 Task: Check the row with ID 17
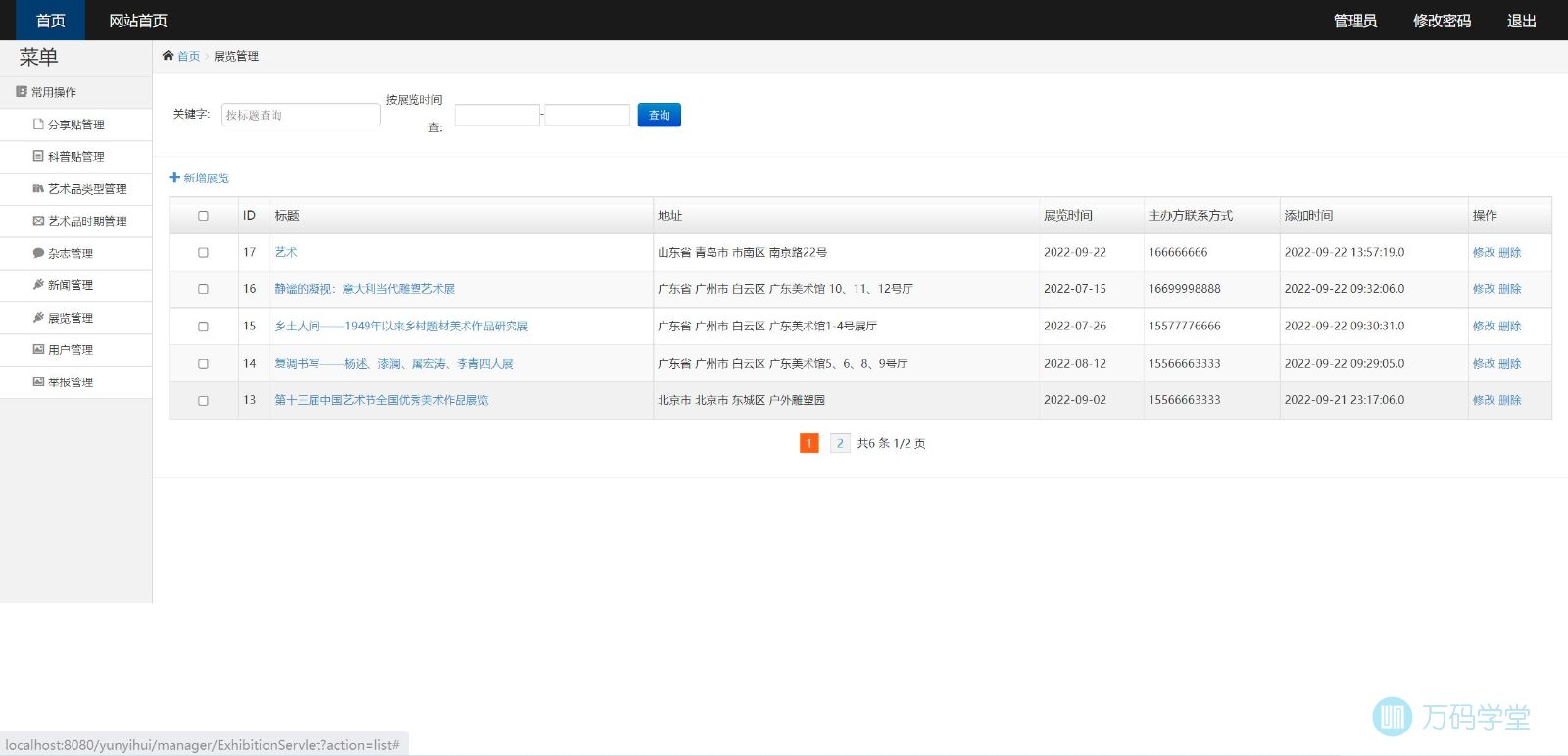203,252
